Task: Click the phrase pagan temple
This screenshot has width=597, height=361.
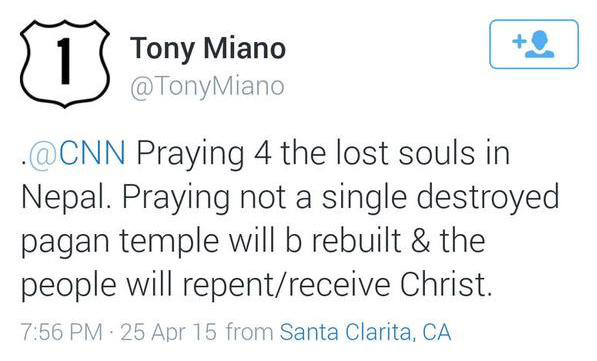Action: coord(120,242)
